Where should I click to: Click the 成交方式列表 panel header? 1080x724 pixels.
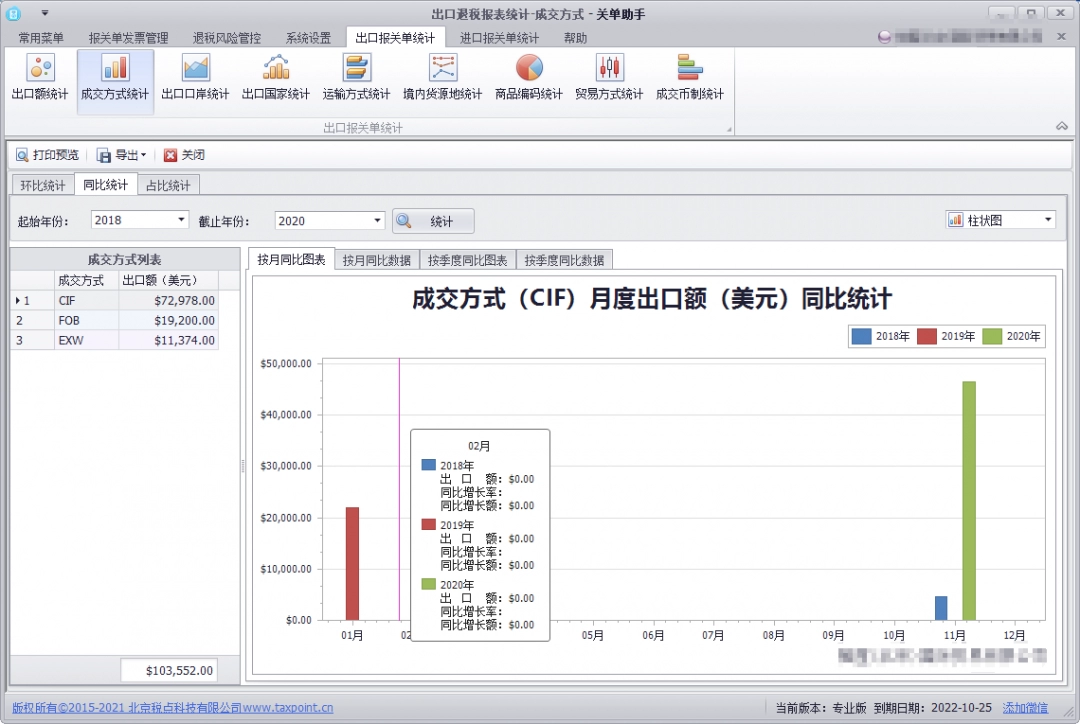tap(125, 259)
